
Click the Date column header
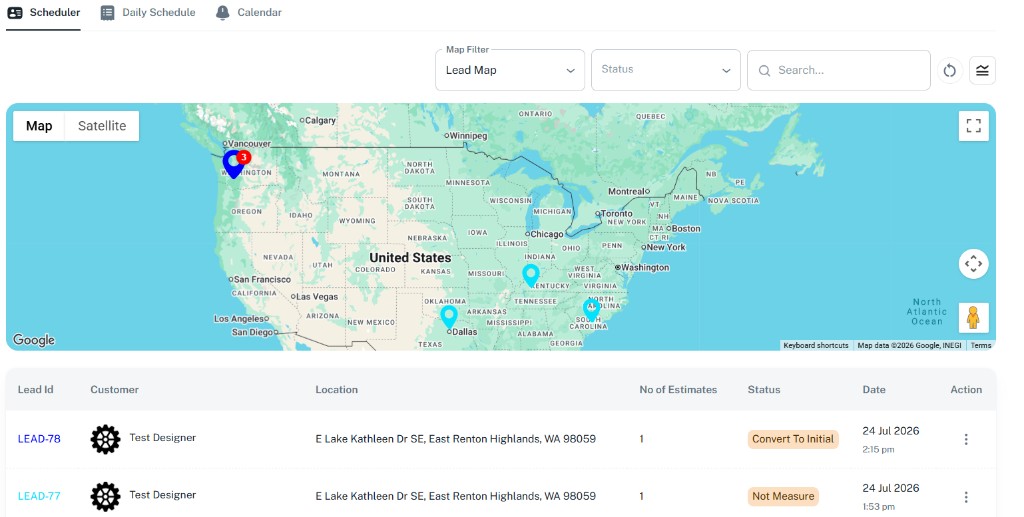coord(874,390)
